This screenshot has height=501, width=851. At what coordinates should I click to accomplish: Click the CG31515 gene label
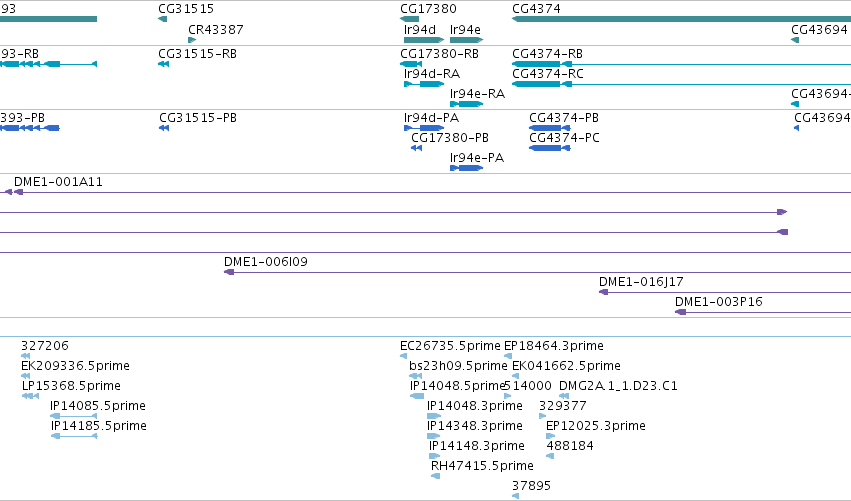(186, 9)
